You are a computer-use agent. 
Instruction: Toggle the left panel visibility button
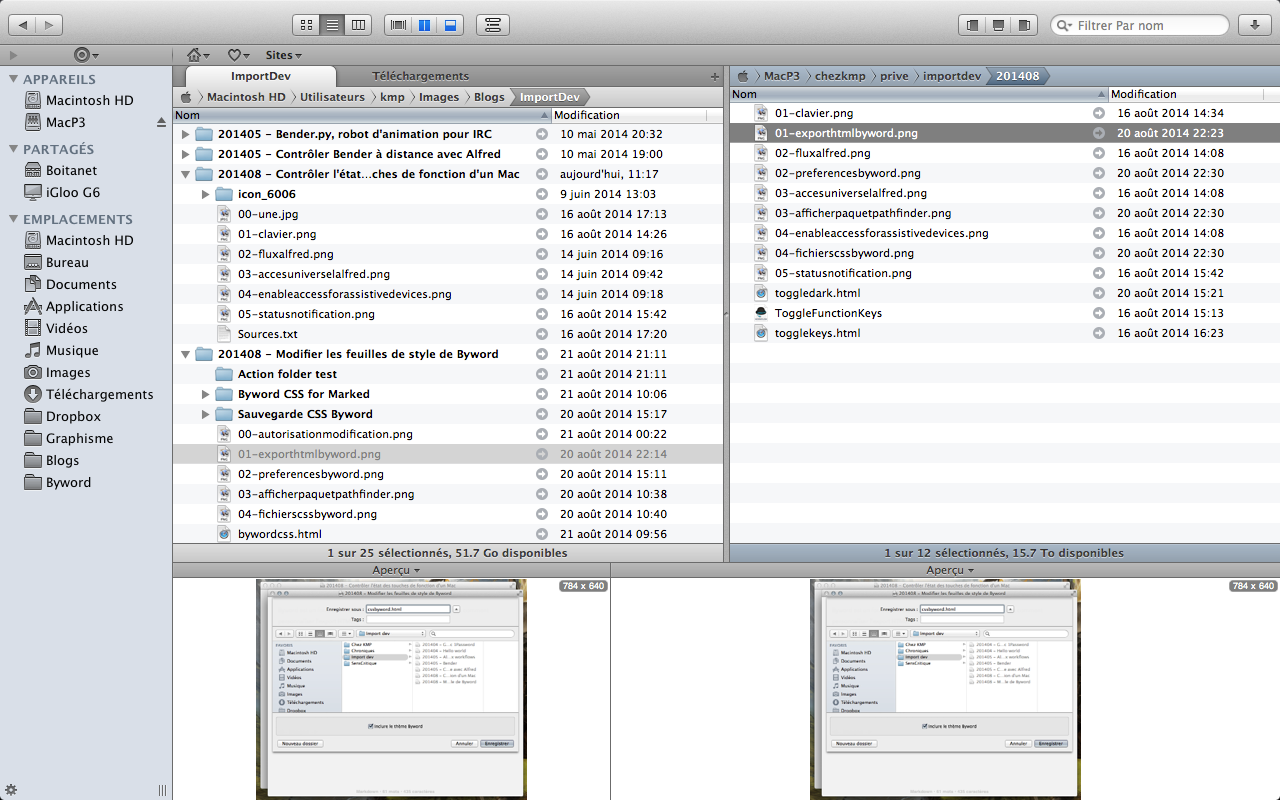pyautogui.click(x=970, y=25)
